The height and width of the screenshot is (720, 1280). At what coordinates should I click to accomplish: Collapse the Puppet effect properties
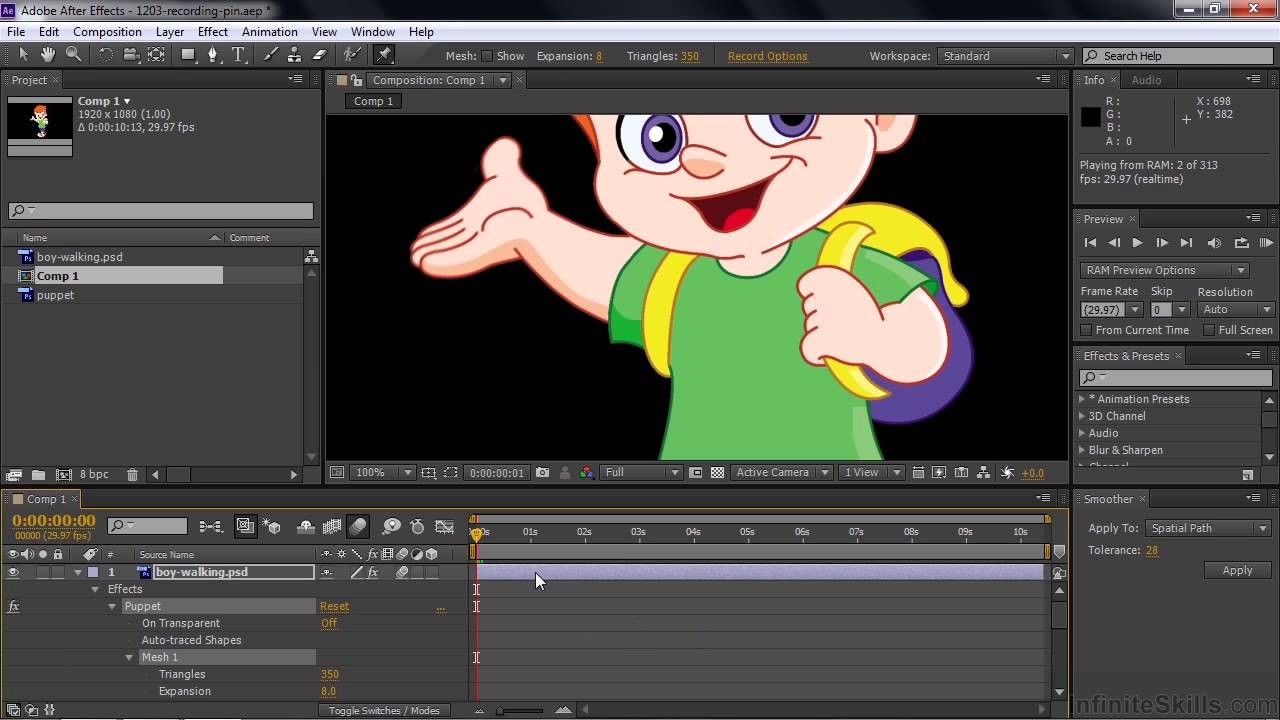[x=112, y=606]
